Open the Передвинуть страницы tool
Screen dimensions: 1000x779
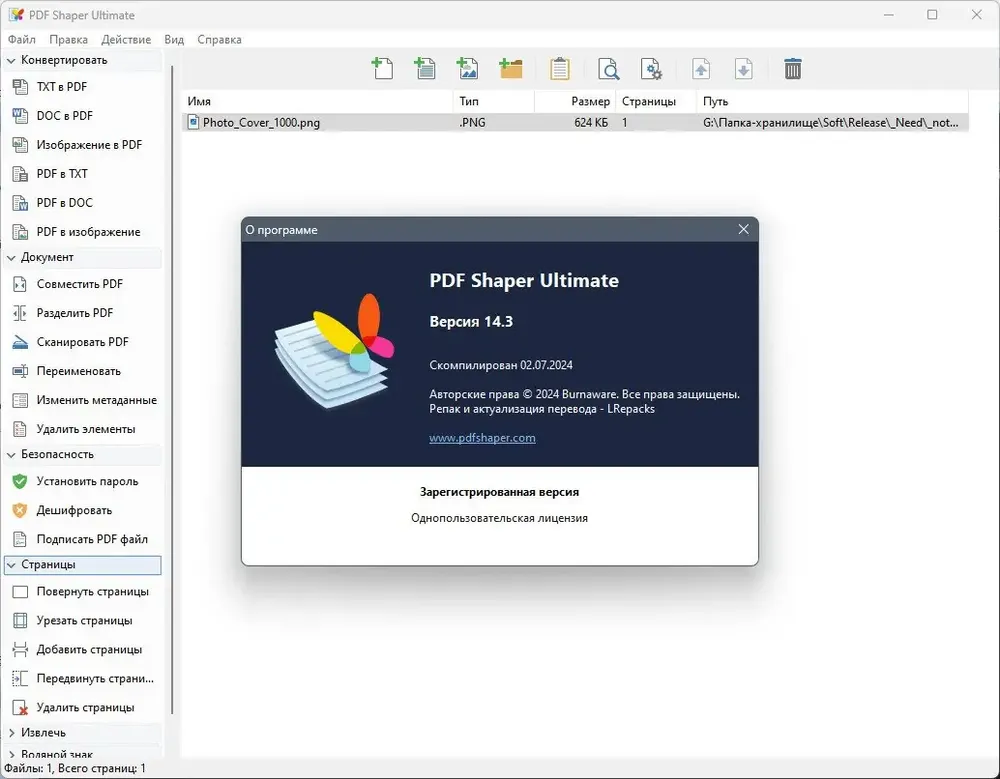[95, 678]
